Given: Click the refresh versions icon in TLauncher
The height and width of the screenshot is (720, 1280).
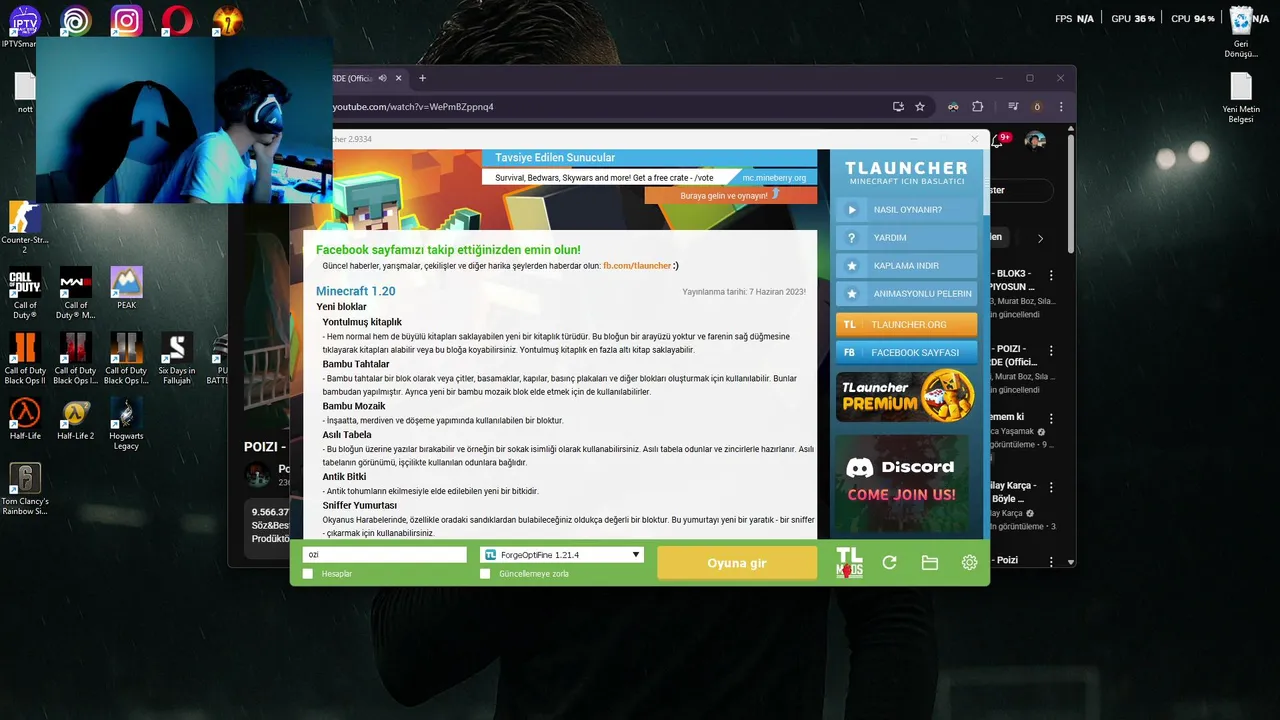Looking at the screenshot, I should (x=889, y=563).
